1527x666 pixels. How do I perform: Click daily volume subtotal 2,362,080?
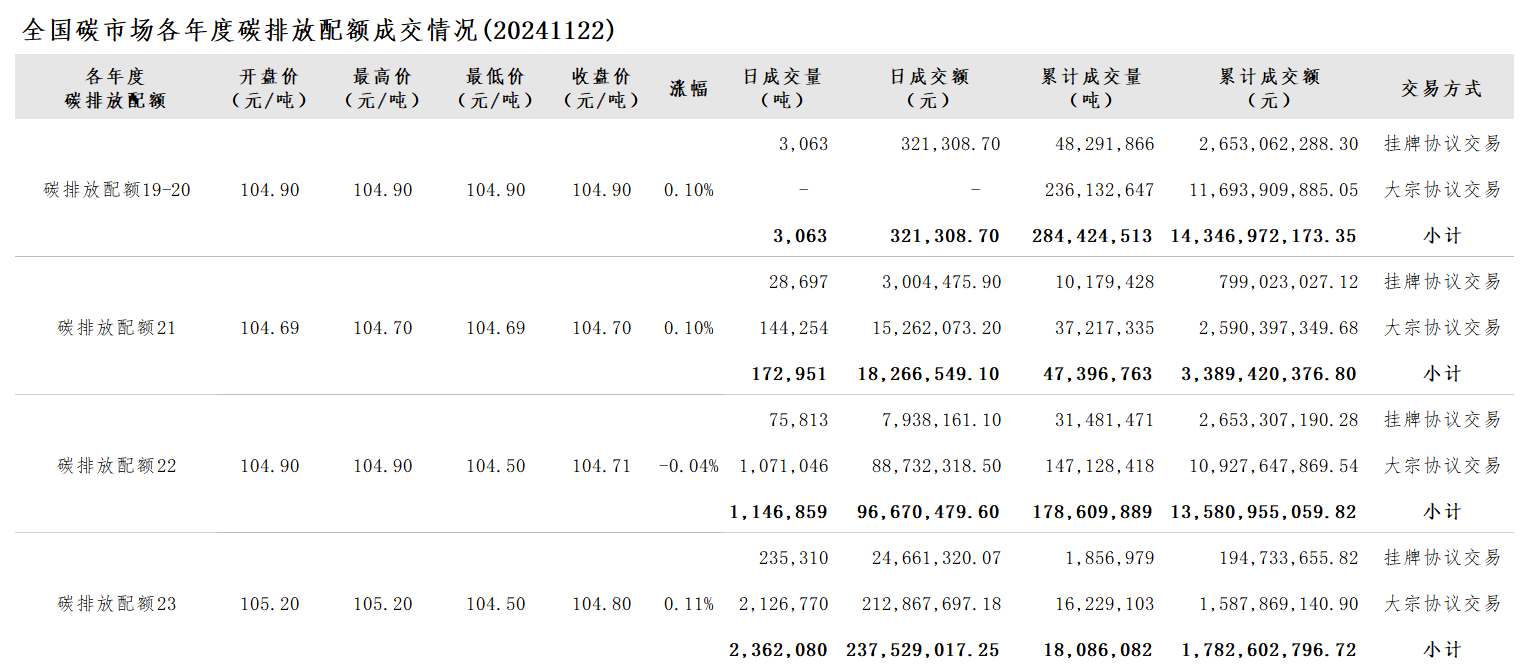[x=779, y=650]
